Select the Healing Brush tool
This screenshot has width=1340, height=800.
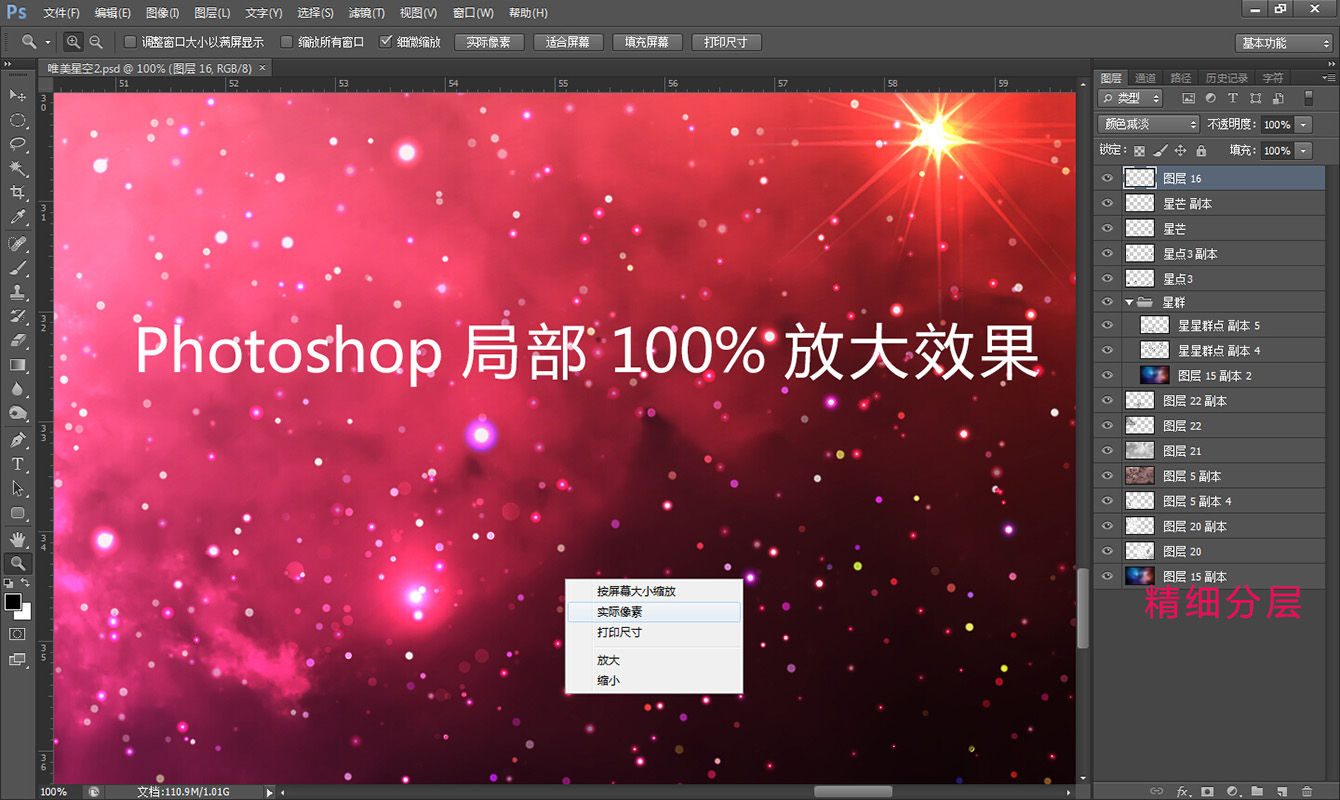pos(18,244)
